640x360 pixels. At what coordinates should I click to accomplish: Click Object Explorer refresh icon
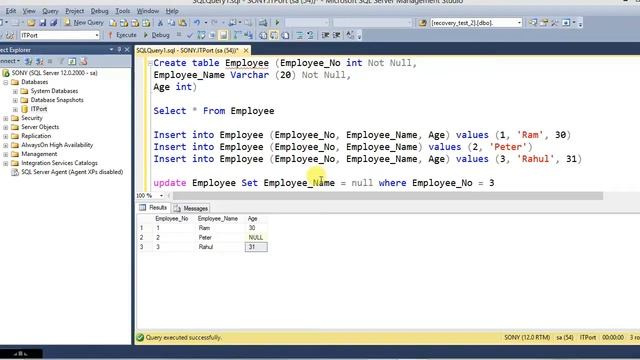pos(72,61)
